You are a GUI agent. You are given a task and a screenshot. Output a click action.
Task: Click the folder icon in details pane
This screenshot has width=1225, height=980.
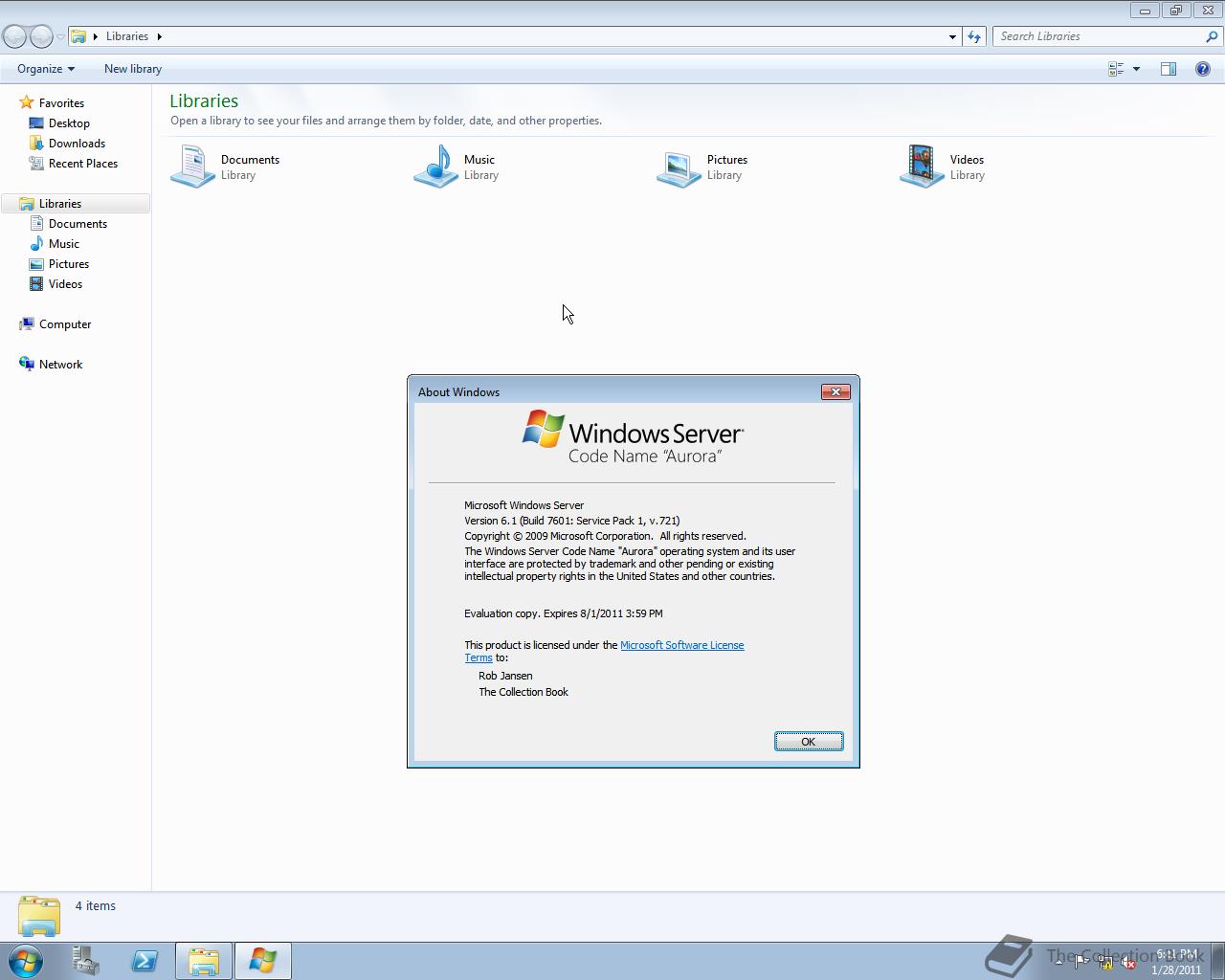pos(39,916)
